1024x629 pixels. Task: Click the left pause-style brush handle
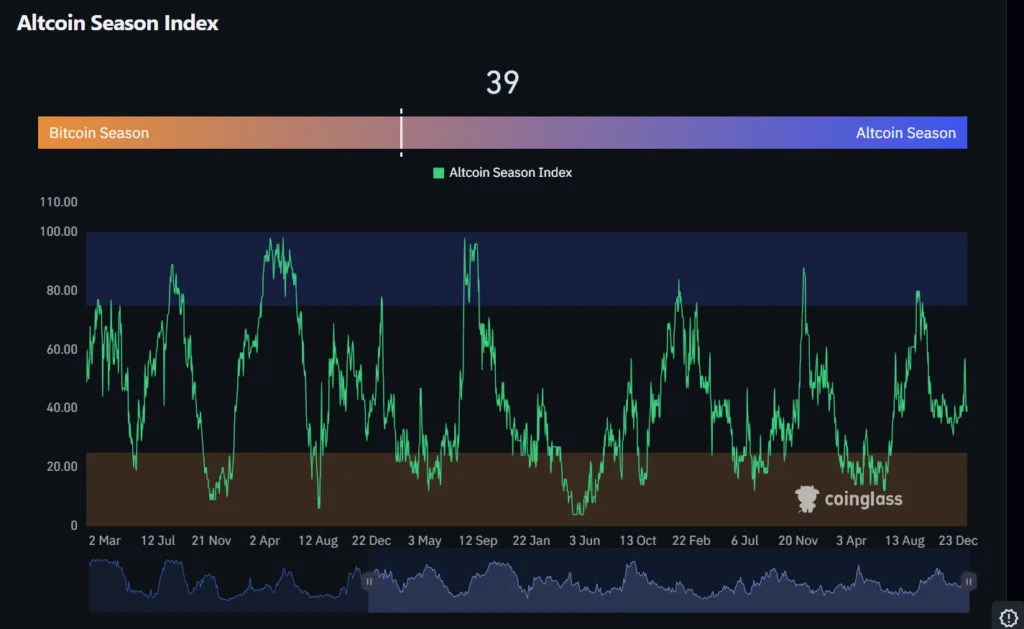tap(369, 581)
